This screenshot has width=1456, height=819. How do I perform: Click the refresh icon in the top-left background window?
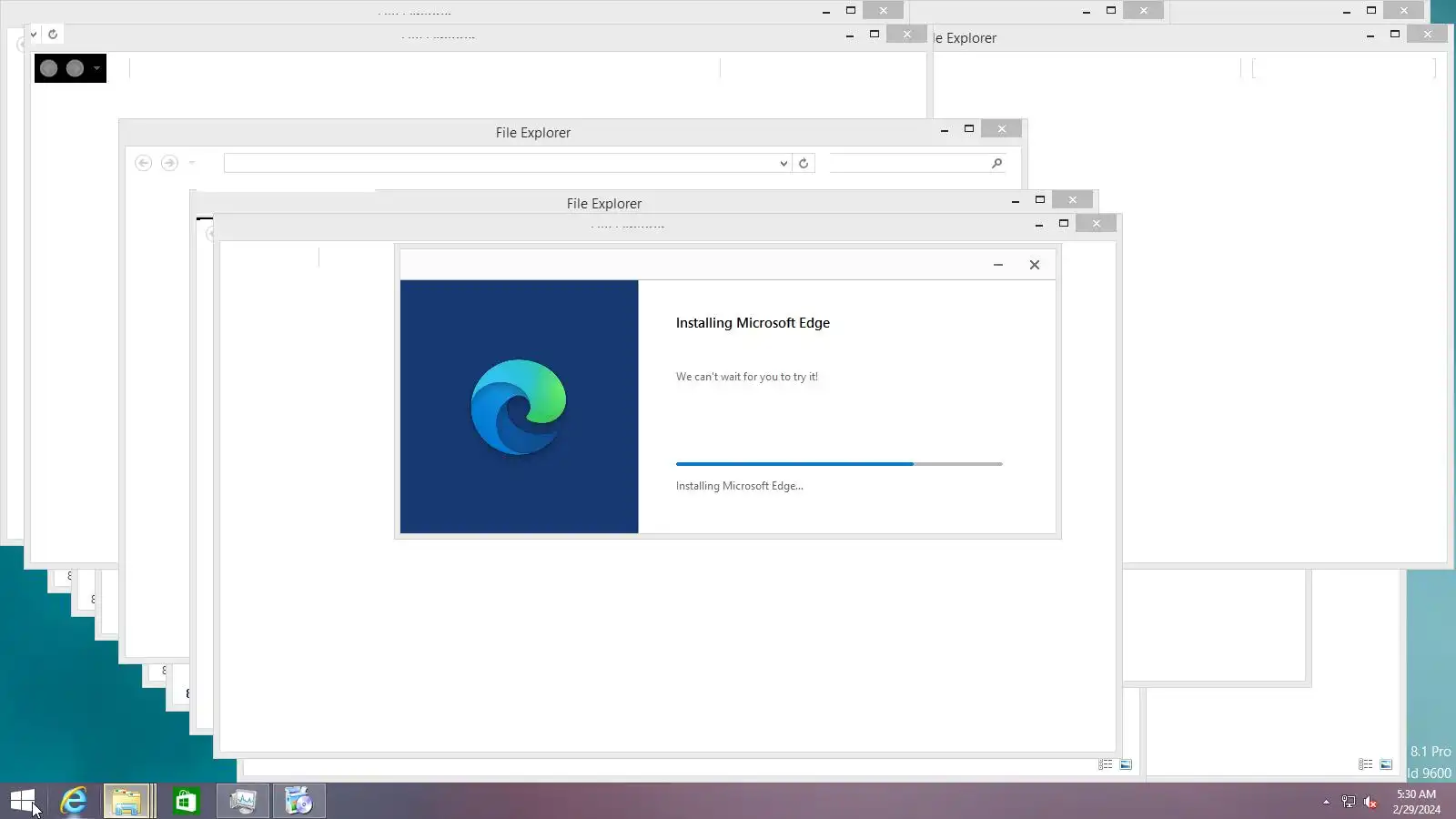pyautogui.click(x=53, y=35)
